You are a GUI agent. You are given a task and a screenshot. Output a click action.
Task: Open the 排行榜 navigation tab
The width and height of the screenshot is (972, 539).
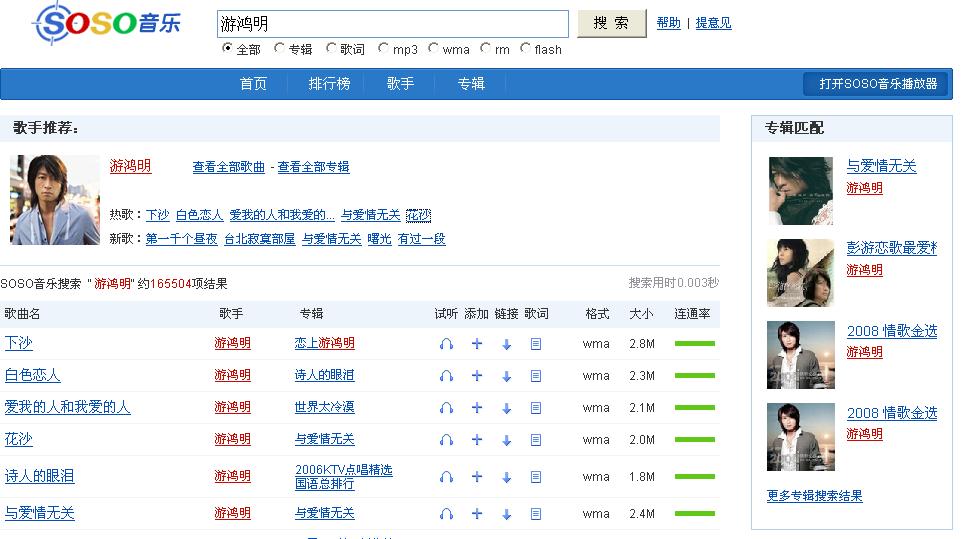pyautogui.click(x=329, y=84)
